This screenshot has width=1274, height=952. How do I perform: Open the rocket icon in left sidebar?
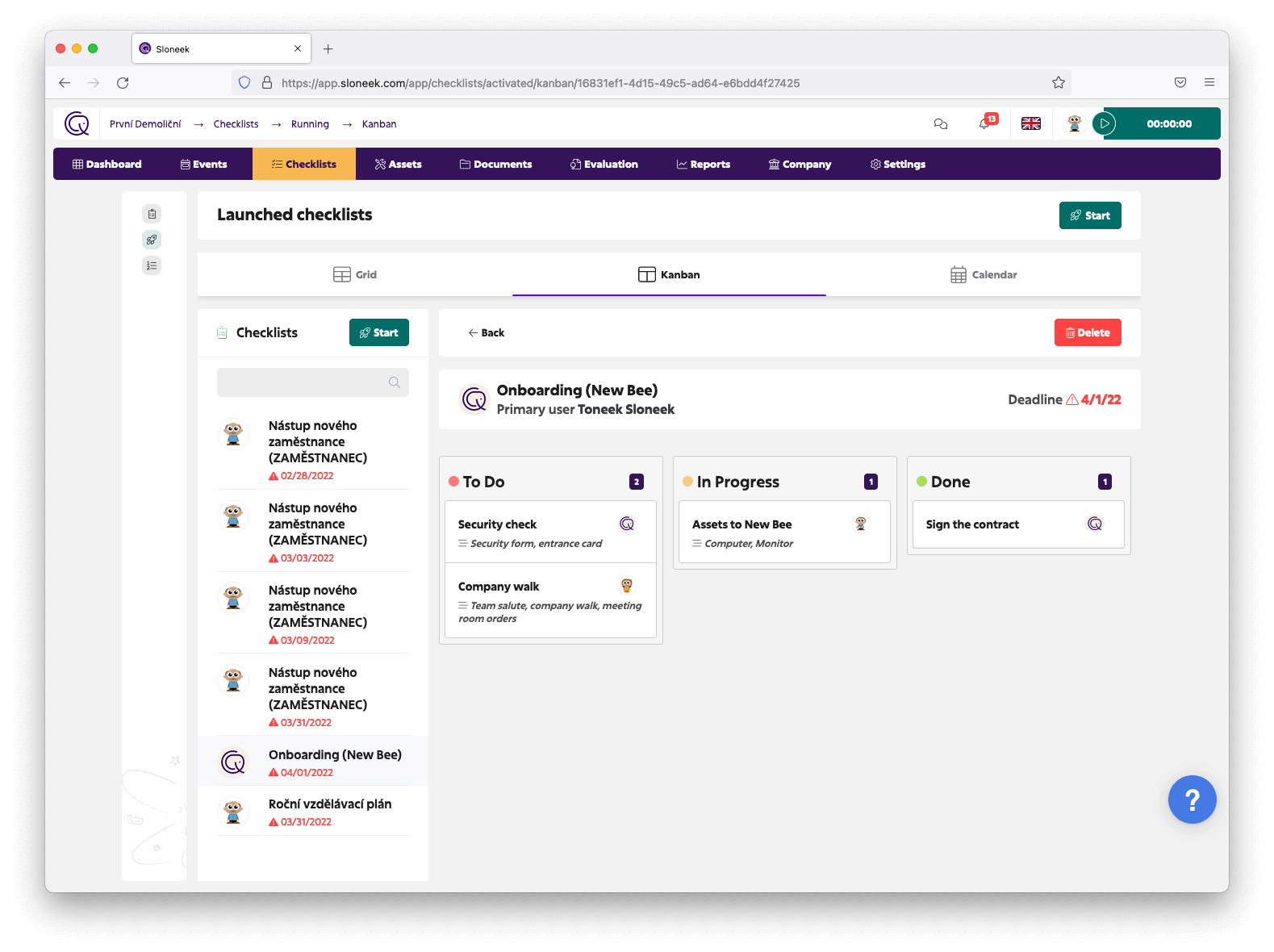tap(152, 240)
